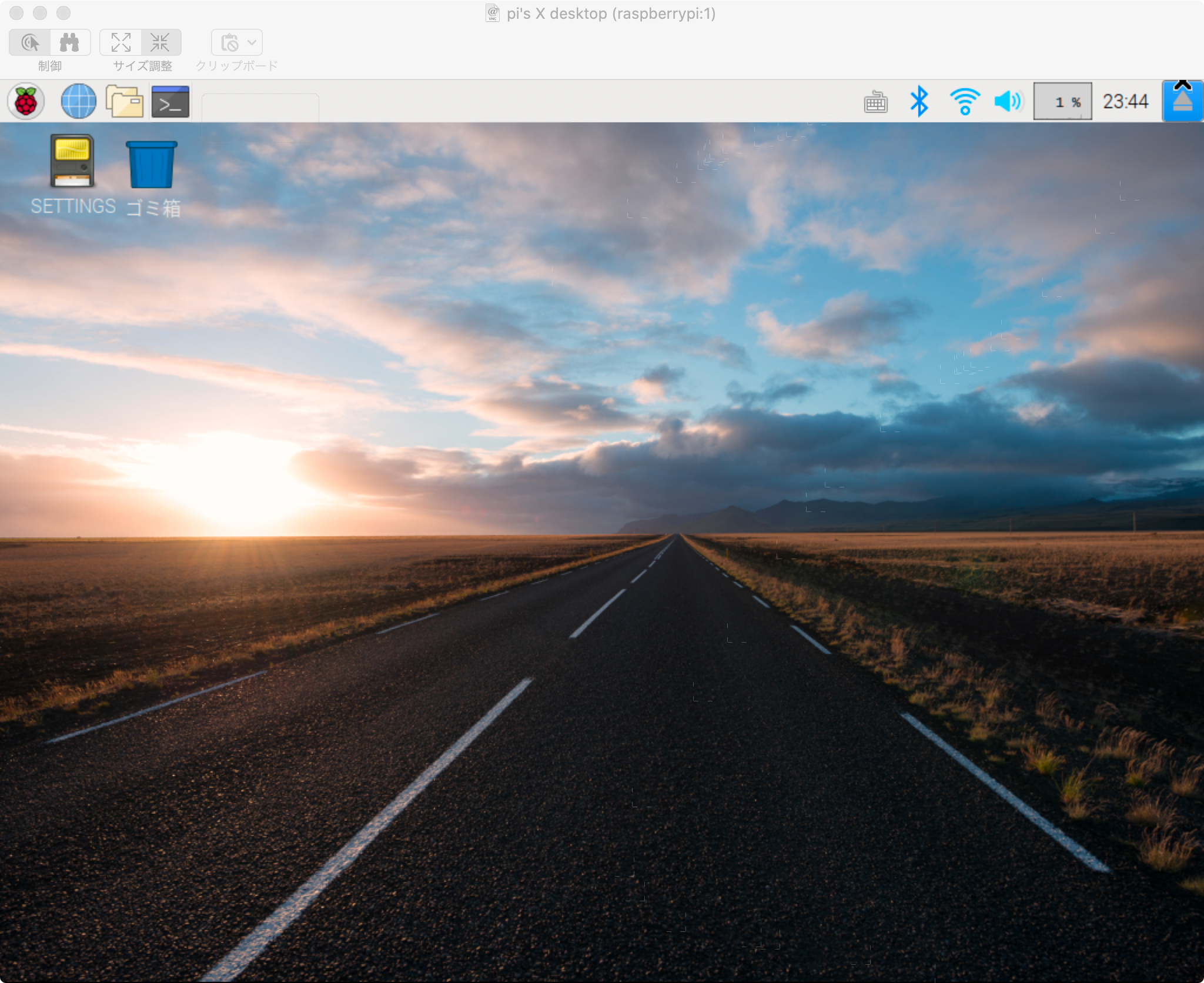Click the 23:44 clock in the panel
Viewport: 1204px width, 983px height.
coord(1125,101)
